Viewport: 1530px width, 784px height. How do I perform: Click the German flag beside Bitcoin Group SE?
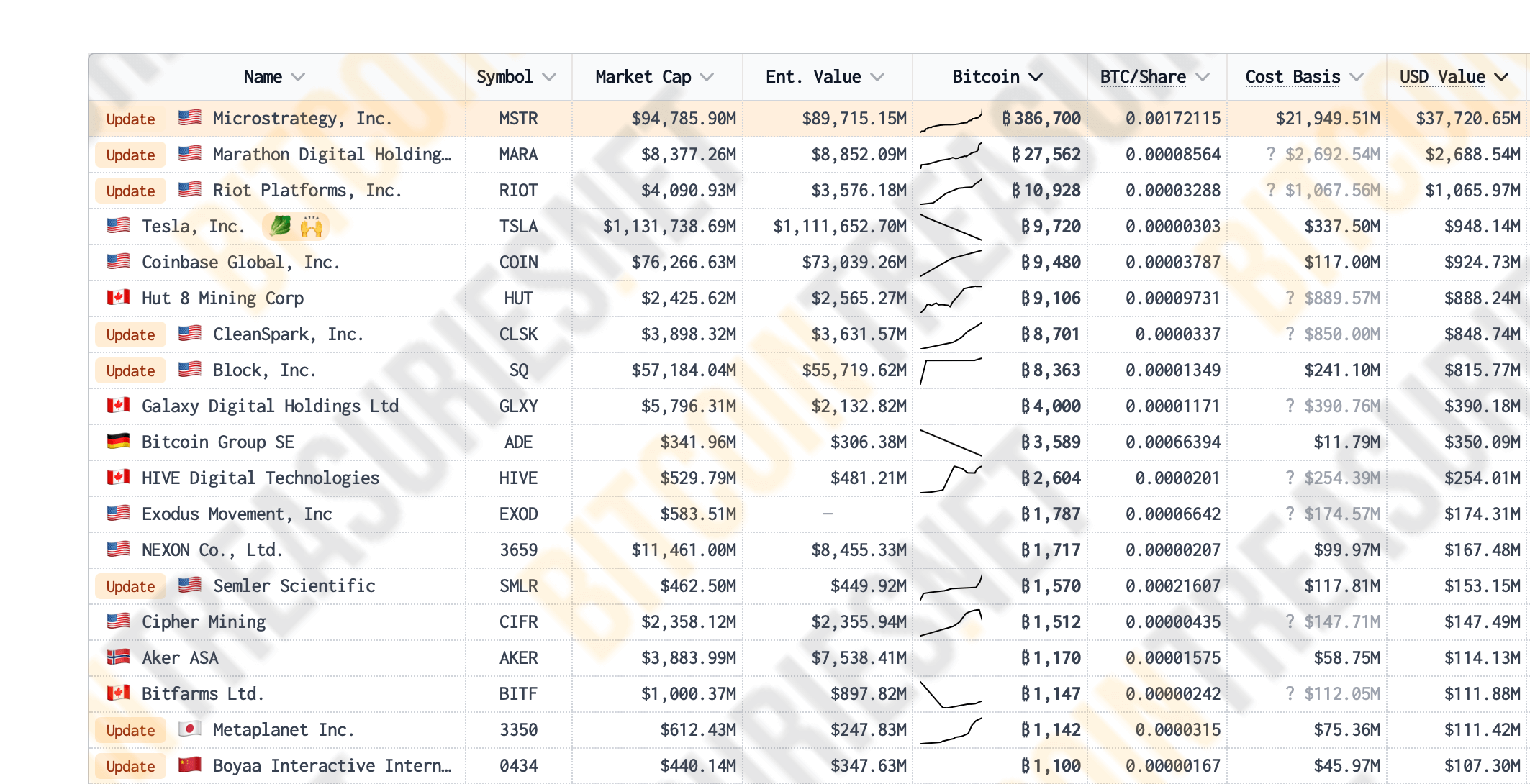coord(118,442)
